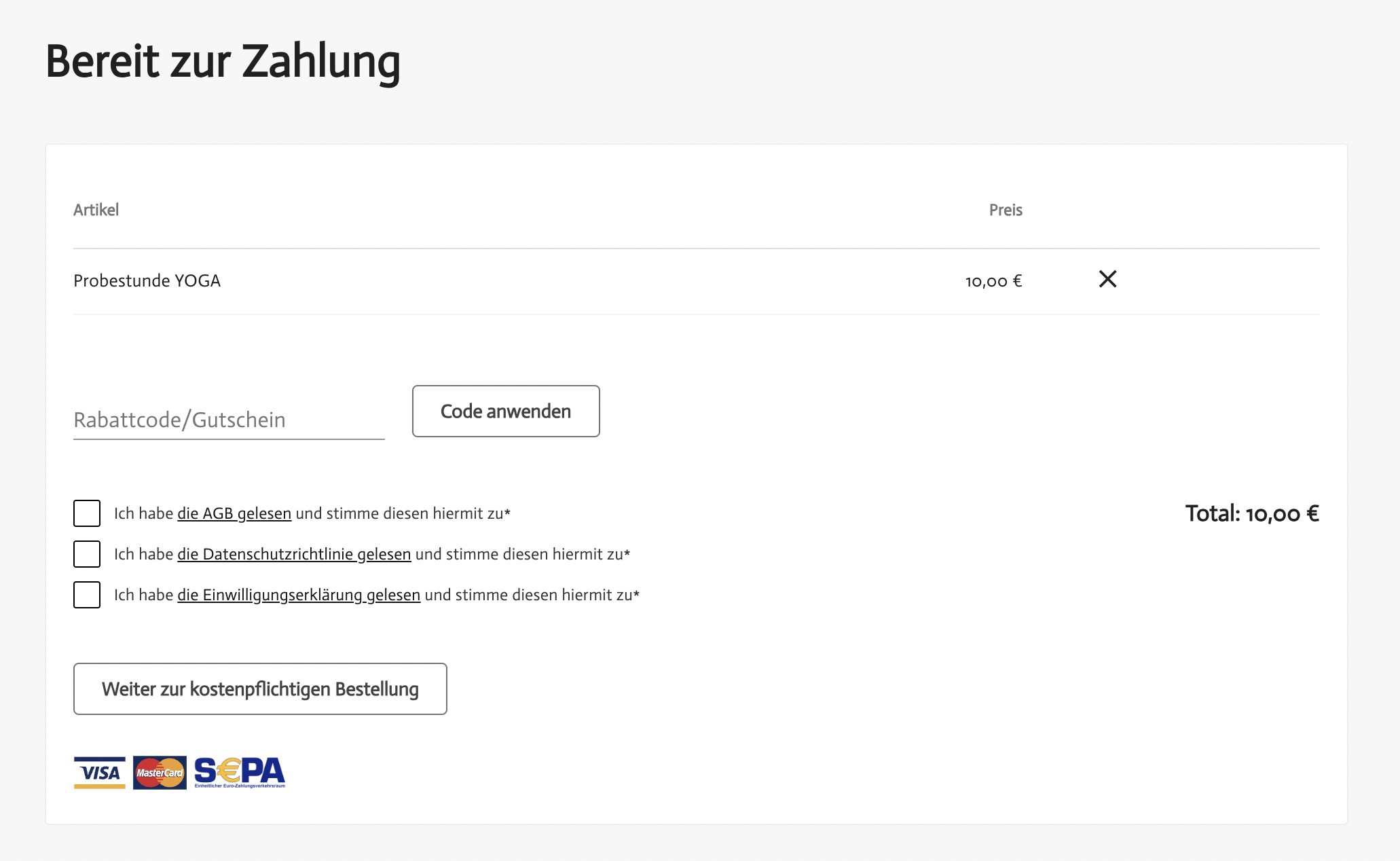Enable the Einwilligungserklärung consent checkbox
The height and width of the screenshot is (861, 1400).
pyautogui.click(x=87, y=595)
